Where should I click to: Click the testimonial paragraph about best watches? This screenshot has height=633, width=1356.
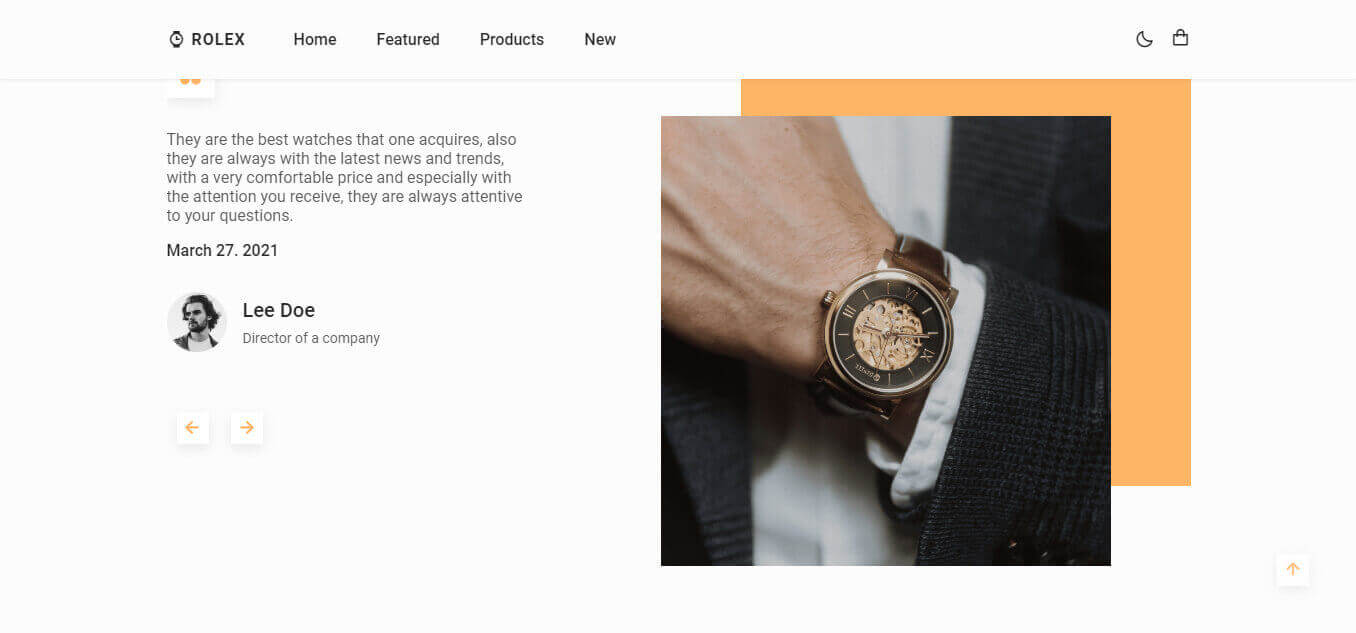click(345, 177)
